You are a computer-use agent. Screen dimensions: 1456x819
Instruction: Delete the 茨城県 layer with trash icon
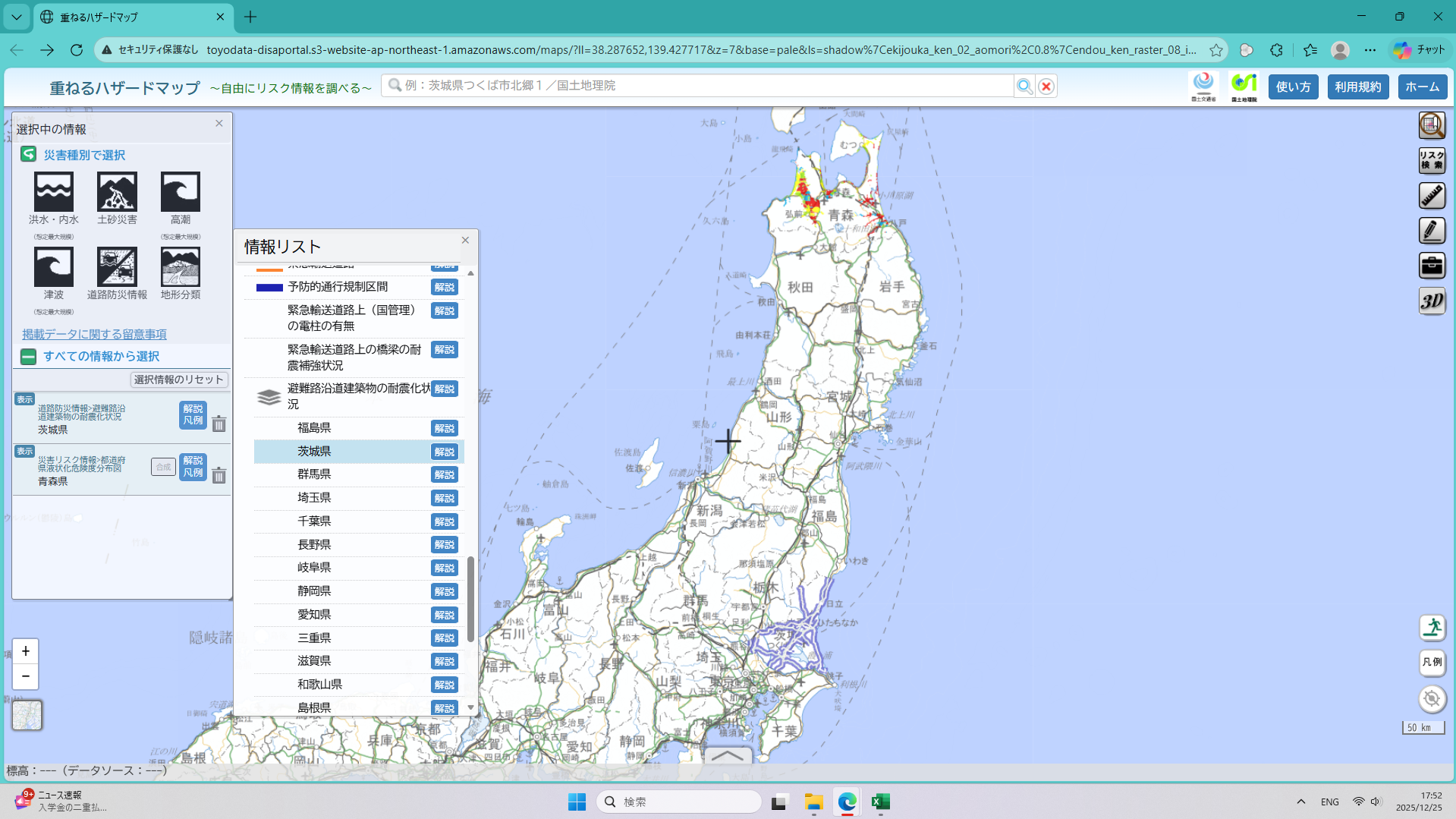coord(219,424)
